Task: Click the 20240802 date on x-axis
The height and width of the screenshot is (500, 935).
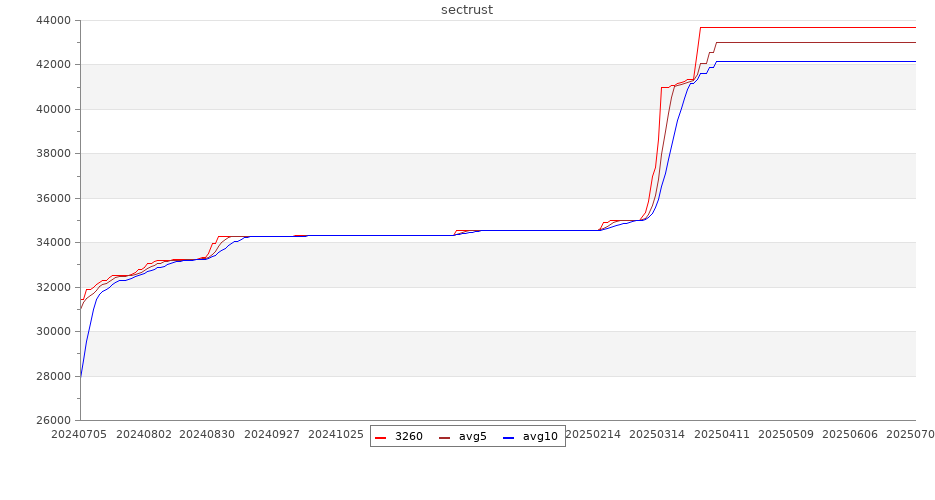Action: (x=144, y=435)
